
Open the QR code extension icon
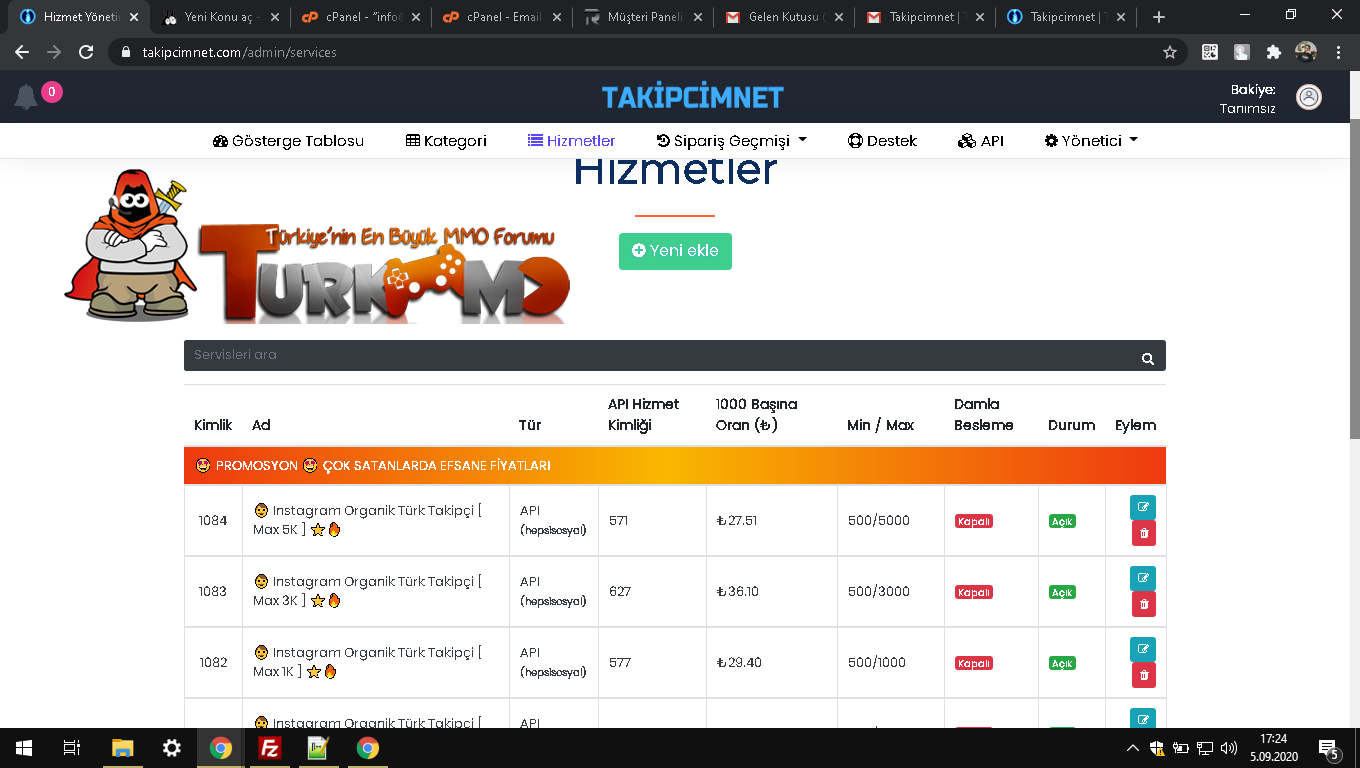point(1210,52)
